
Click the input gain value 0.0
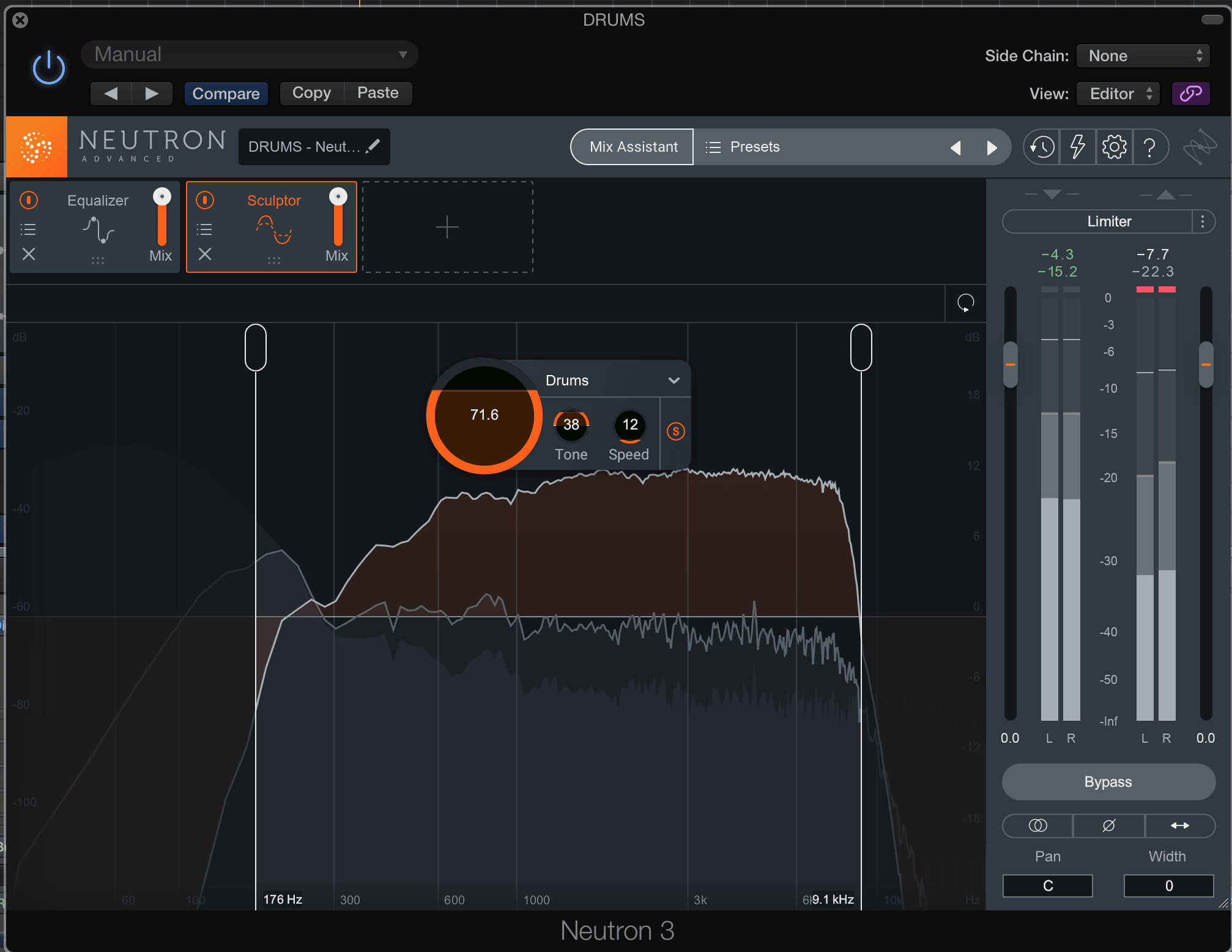(x=1010, y=738)
